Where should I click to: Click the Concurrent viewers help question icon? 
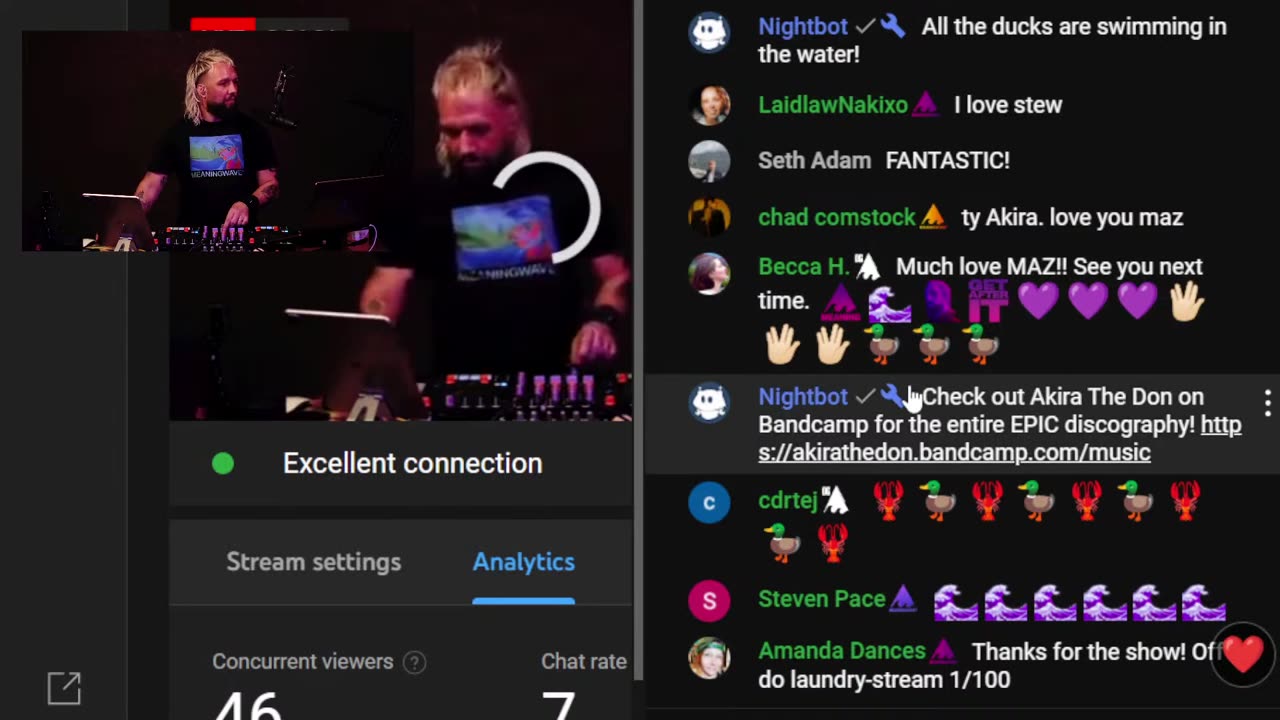414,662
